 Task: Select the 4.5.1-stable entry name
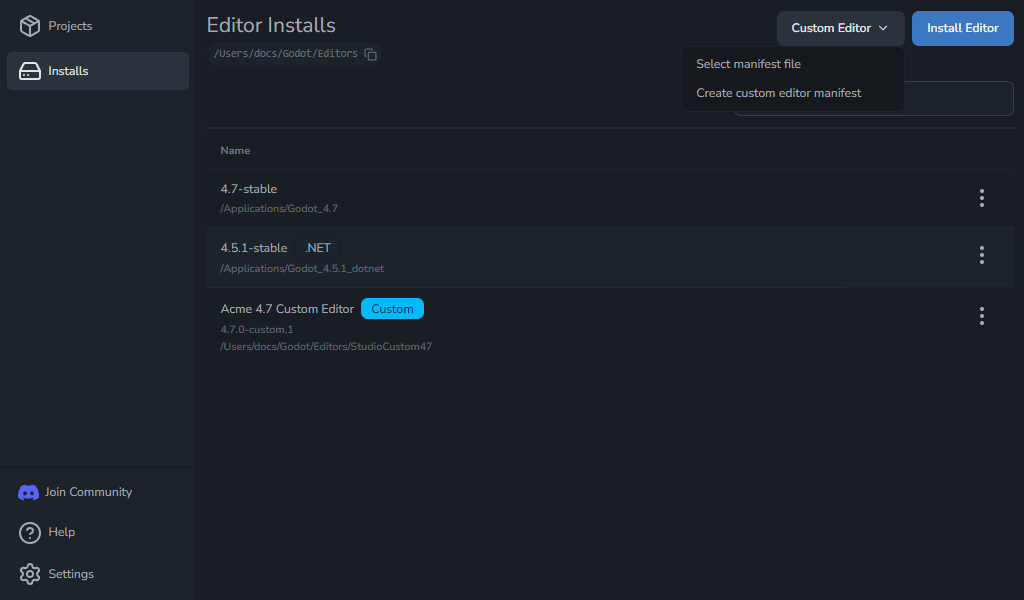(x=254, y=248)
